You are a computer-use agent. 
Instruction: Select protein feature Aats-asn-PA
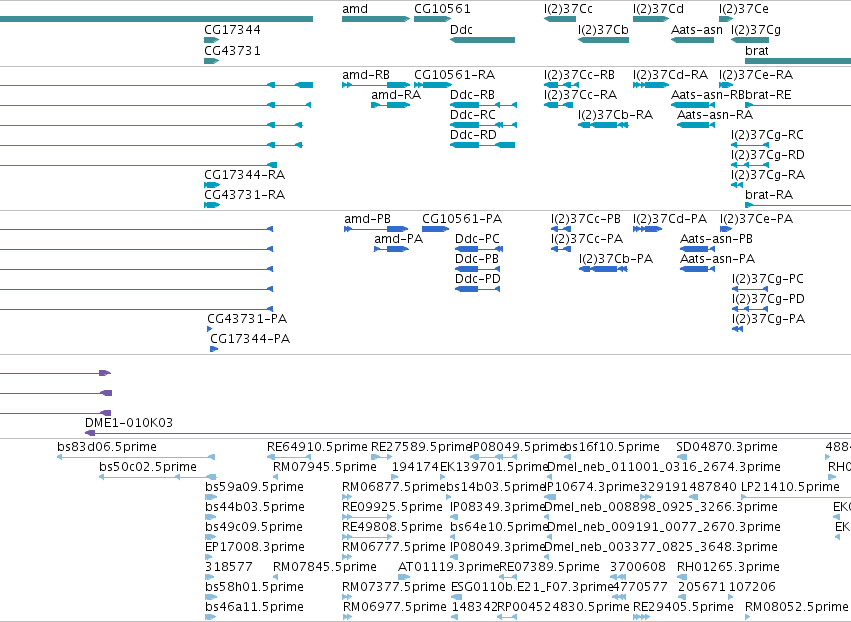tap(697, 269)
